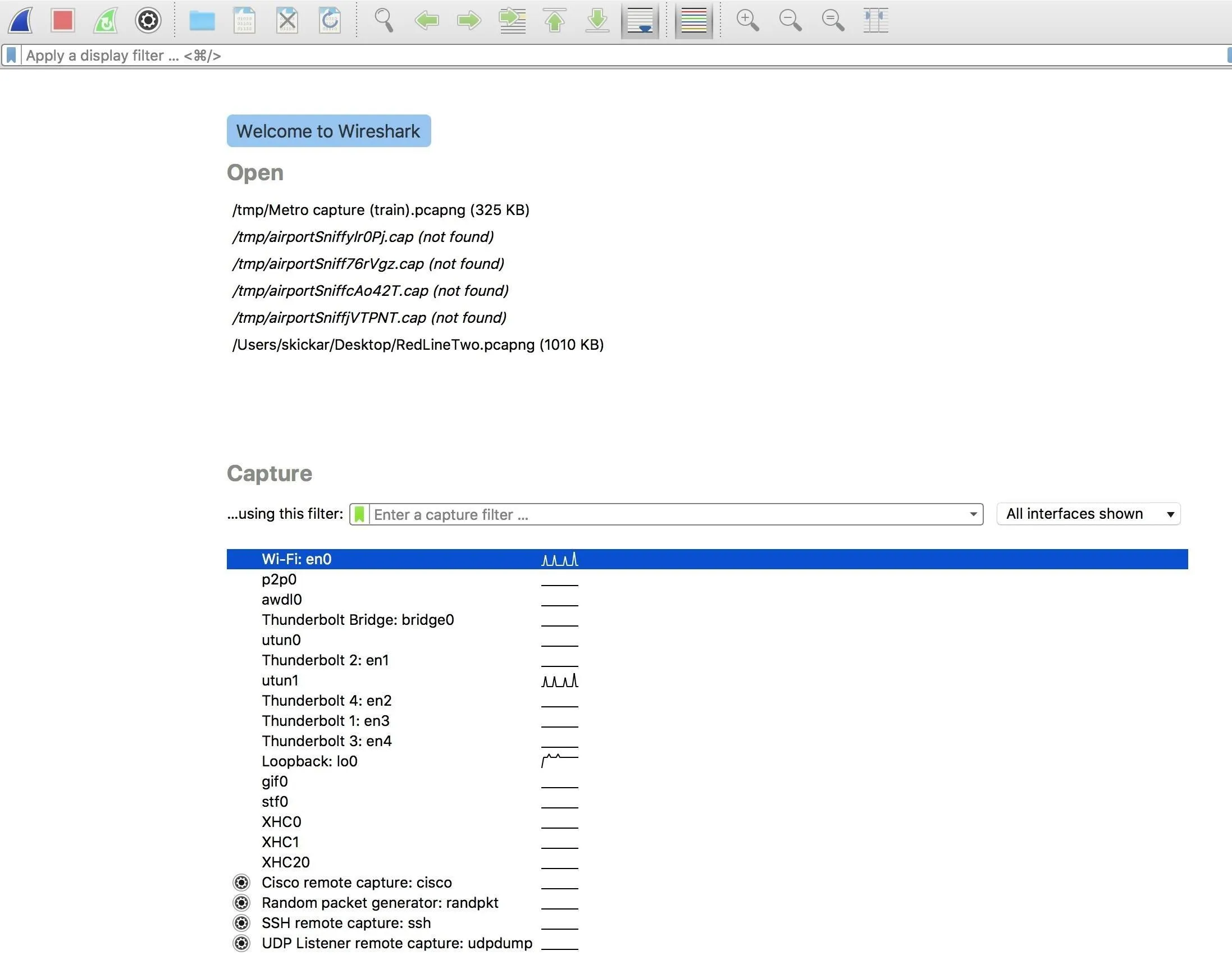Screen dimensions: 1232x978
Task: Reset text to normal size
Action: 833,21
